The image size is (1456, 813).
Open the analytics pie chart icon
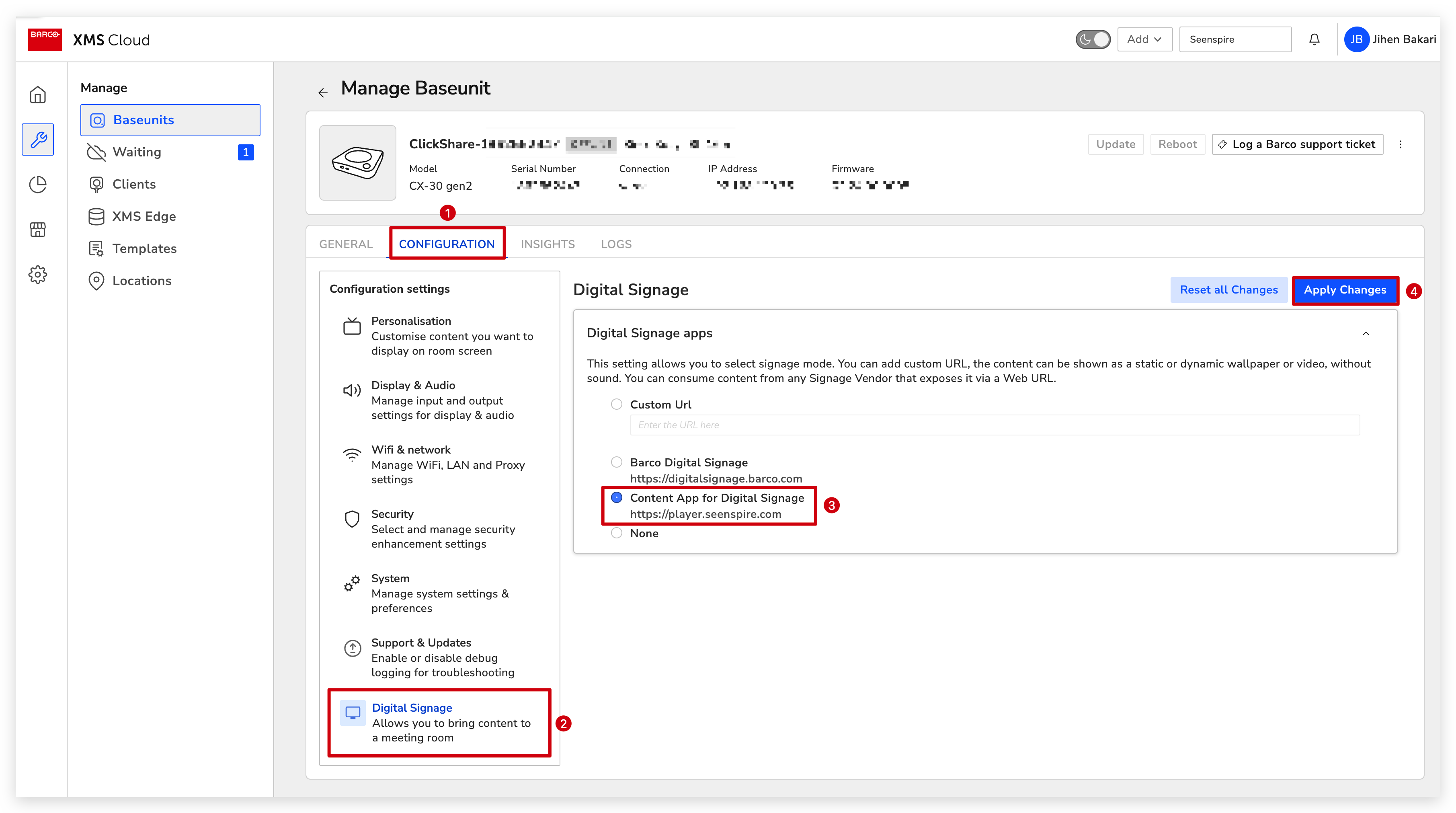(38, 184)
